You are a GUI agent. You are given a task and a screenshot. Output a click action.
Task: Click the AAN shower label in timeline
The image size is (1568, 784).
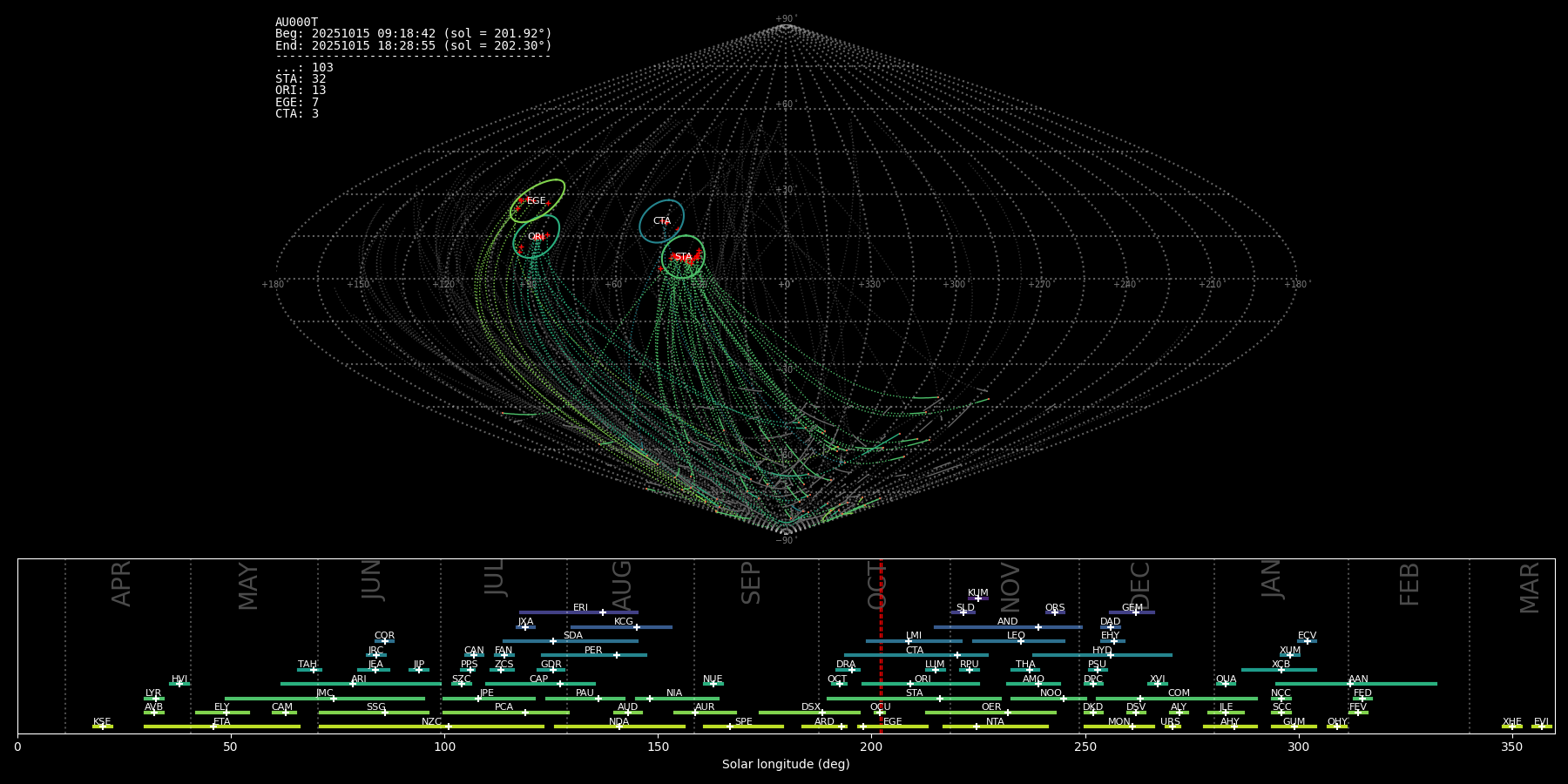tap(1358, 679)
